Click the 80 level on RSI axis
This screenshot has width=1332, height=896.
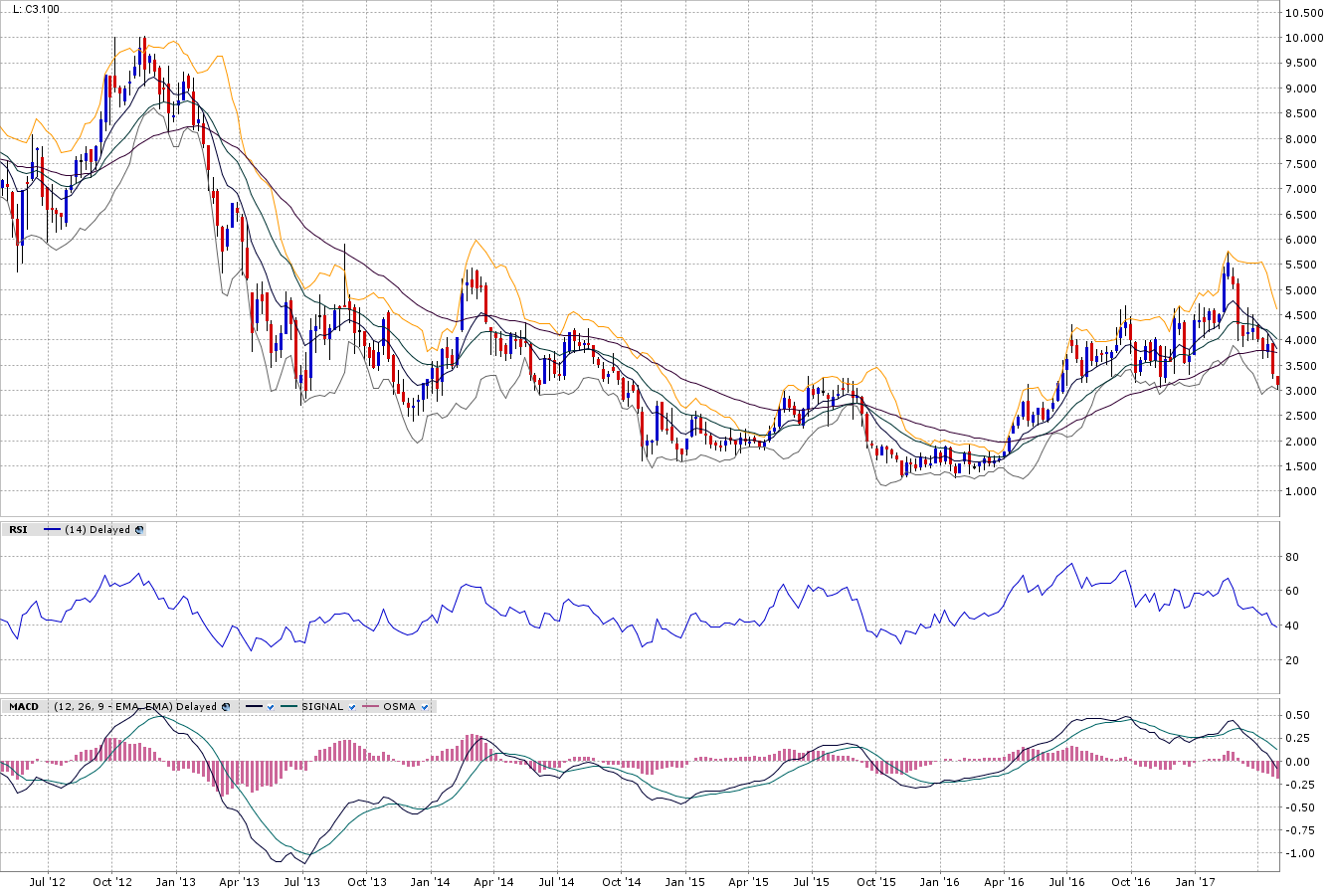(1290, 557)
